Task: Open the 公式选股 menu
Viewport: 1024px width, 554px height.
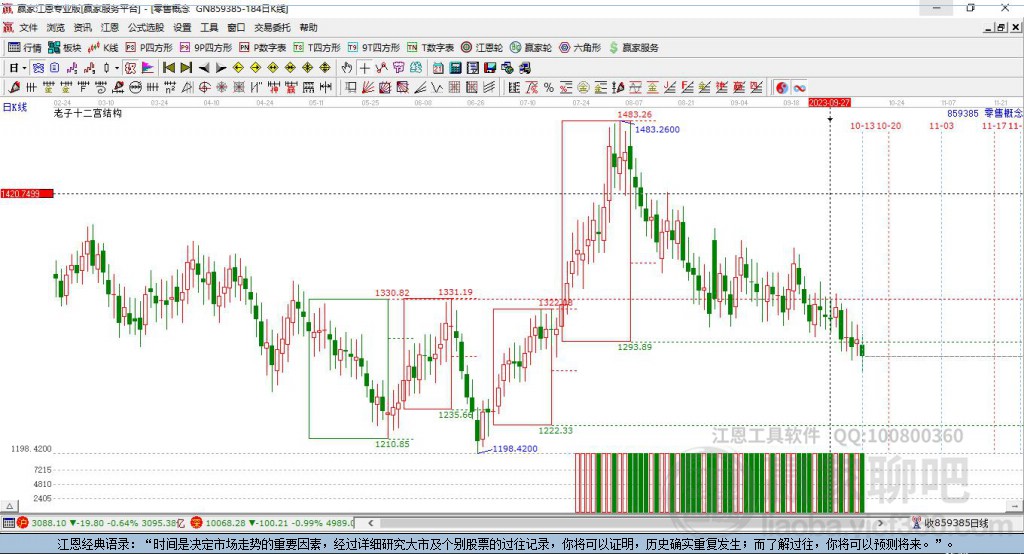Action: coord(146,27)
